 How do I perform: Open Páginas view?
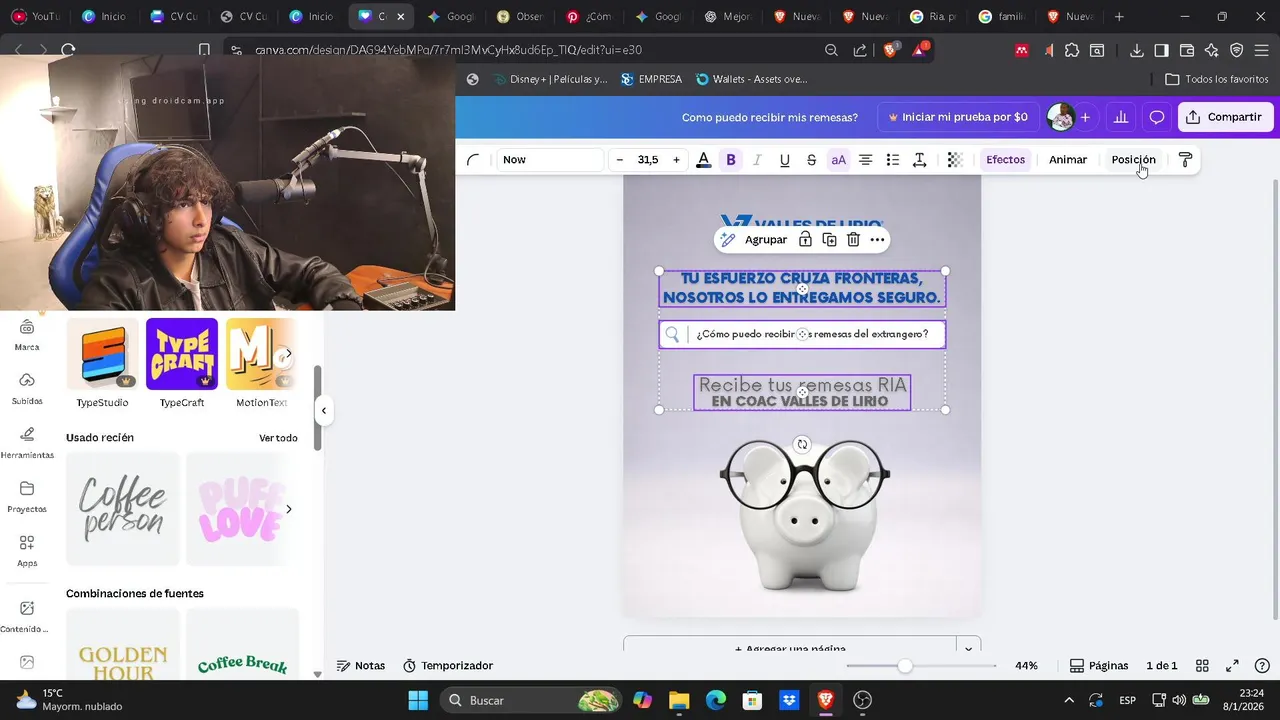click(1099, 666)
